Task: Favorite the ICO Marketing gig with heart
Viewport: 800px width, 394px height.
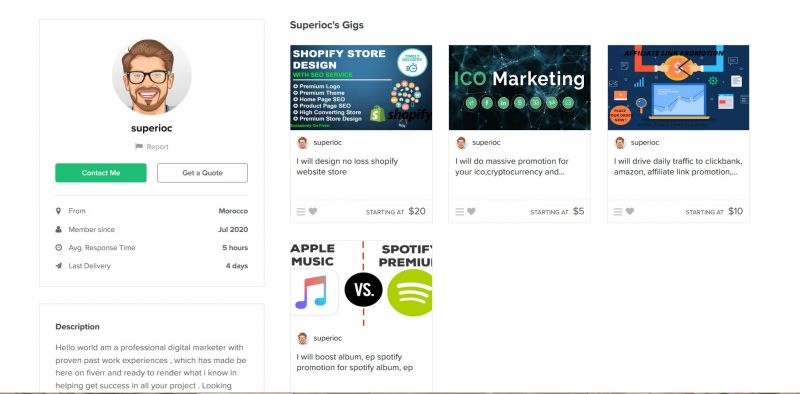Action: pos(471,211)
